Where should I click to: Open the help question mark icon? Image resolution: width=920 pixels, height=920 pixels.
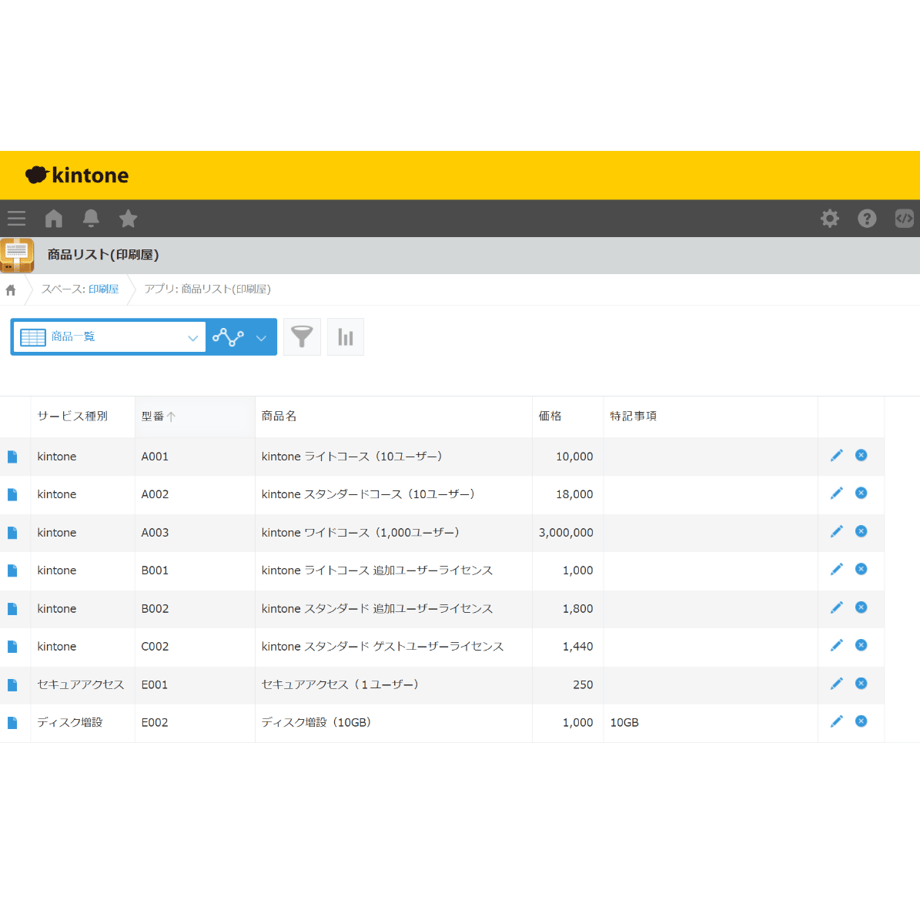pyautogui.click(x=867, y=218)
